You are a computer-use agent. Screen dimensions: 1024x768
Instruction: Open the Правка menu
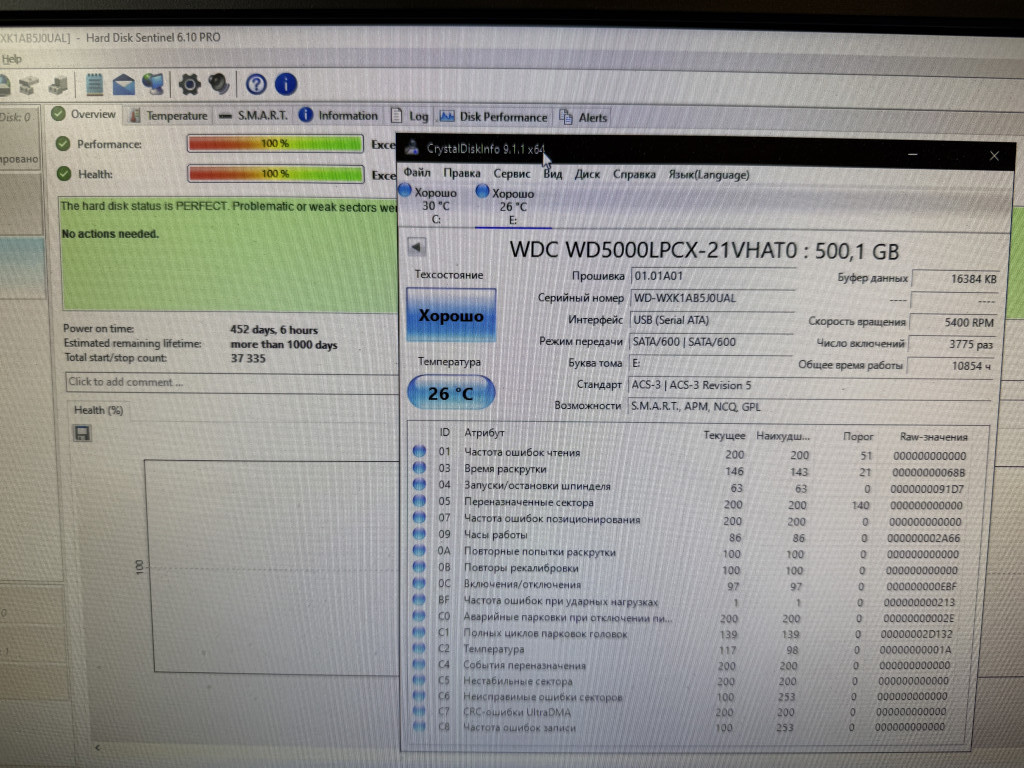pyautogui.click(x=462, y=173)
